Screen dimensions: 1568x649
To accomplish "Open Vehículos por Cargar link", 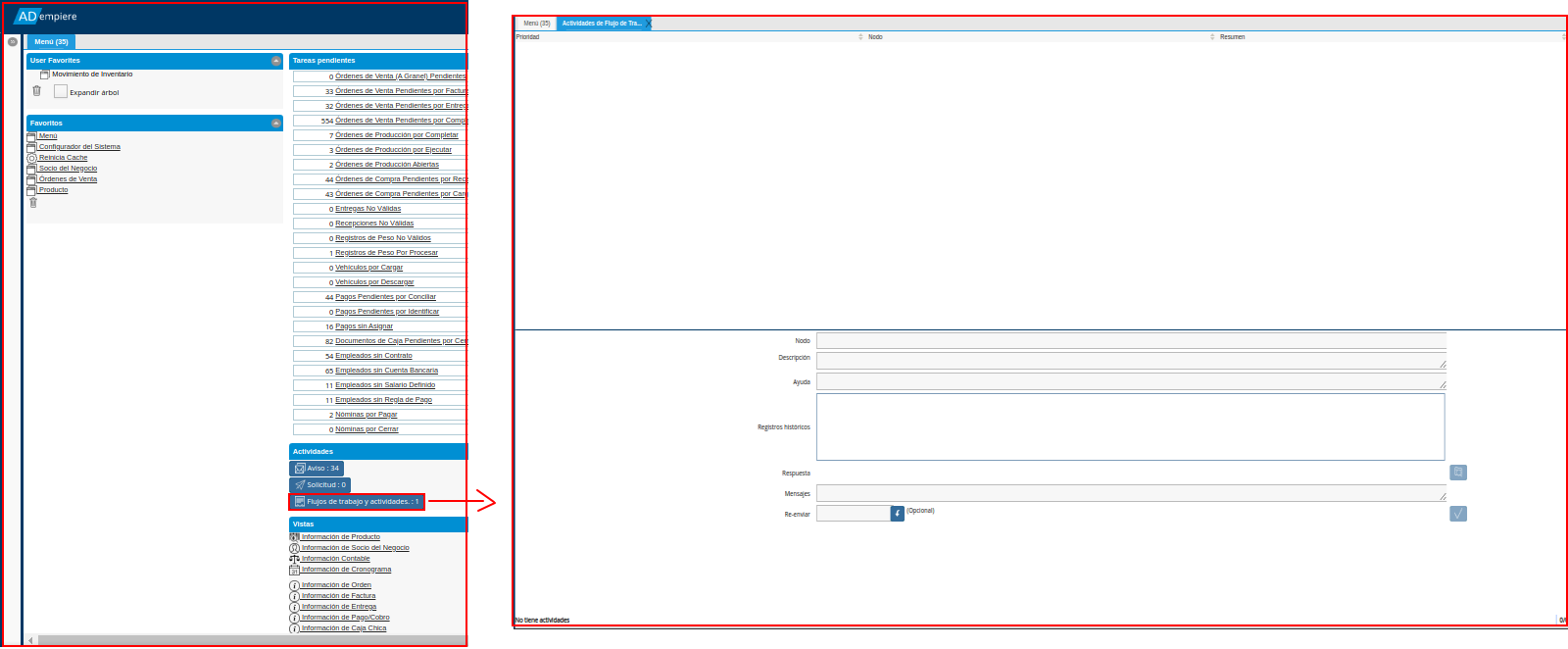I will pos(368,268).
